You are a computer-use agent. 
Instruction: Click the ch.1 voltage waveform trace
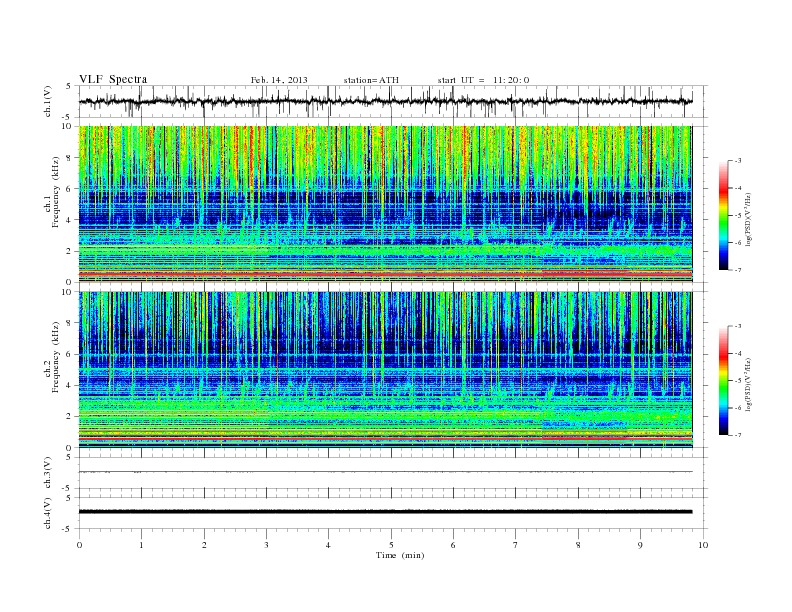coord(386,101)
